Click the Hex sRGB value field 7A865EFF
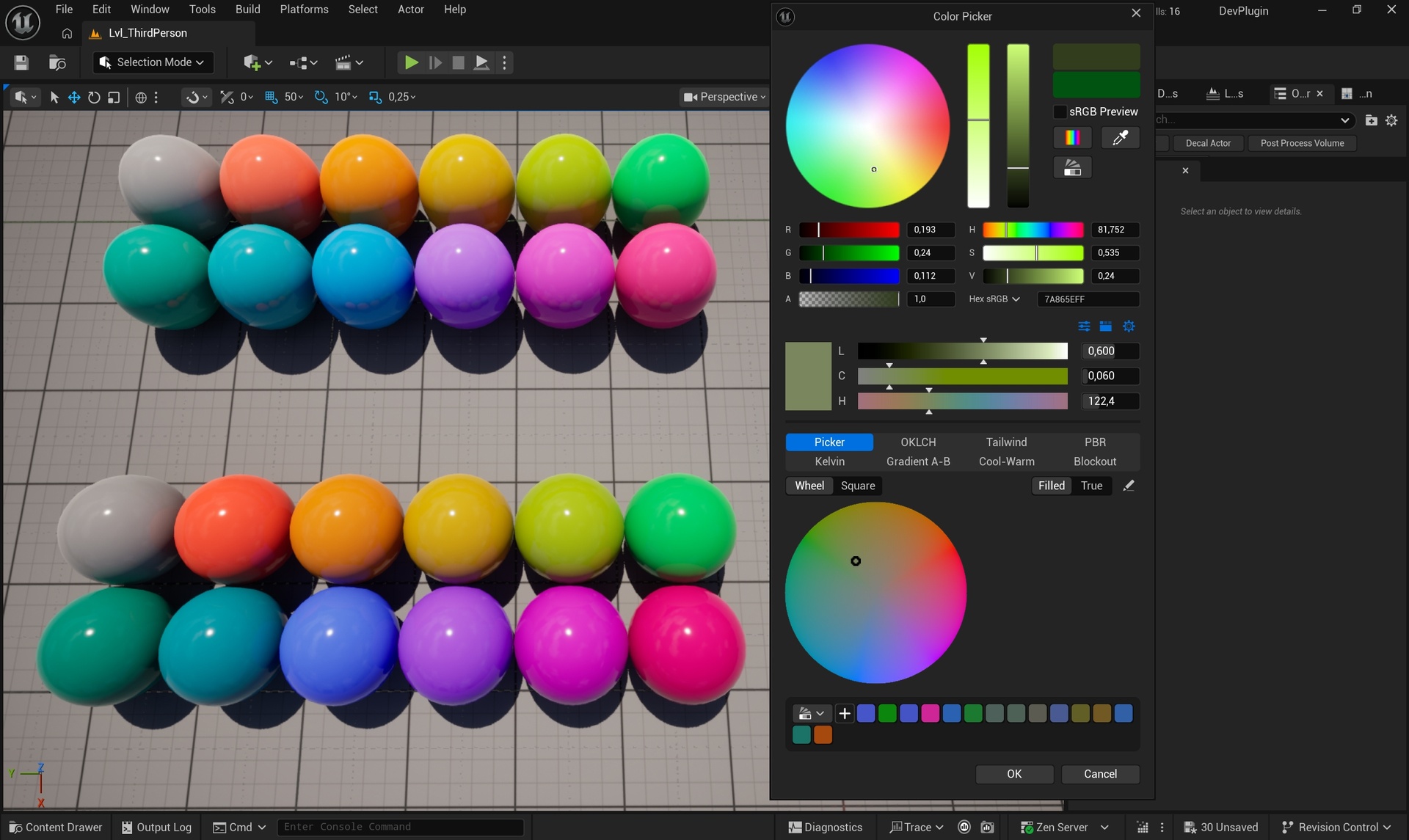This screenshot has height=840, width=1409. point(1088,299)
